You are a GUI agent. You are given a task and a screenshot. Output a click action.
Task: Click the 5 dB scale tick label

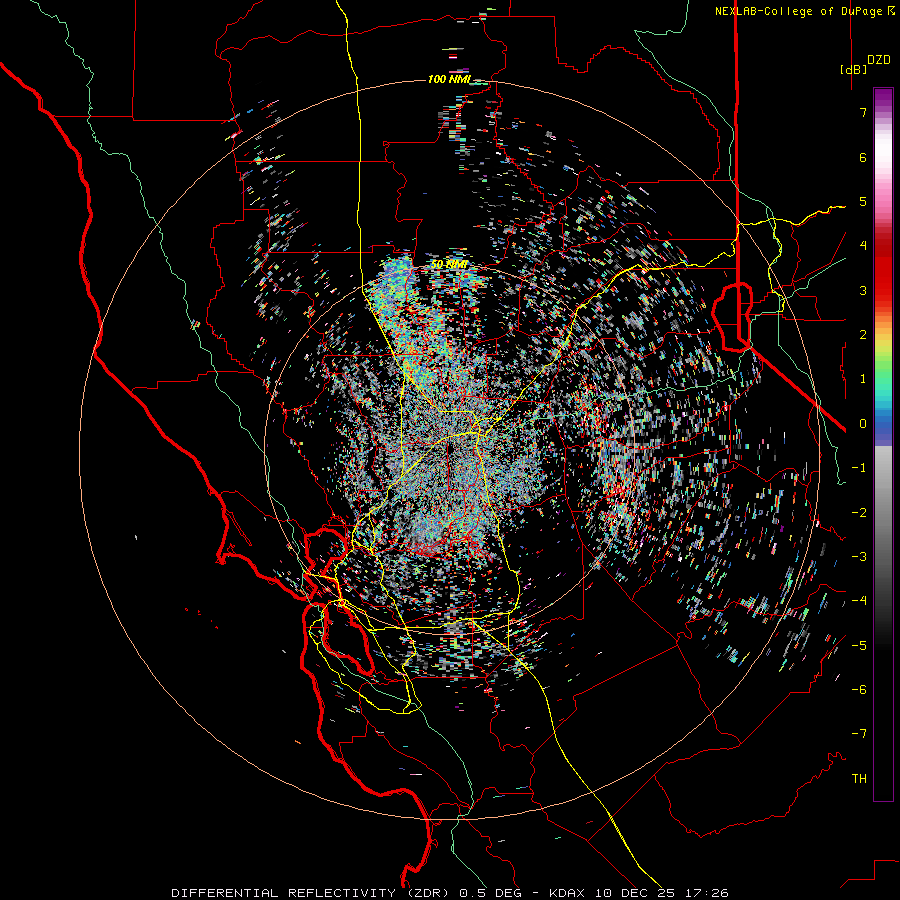863,201
